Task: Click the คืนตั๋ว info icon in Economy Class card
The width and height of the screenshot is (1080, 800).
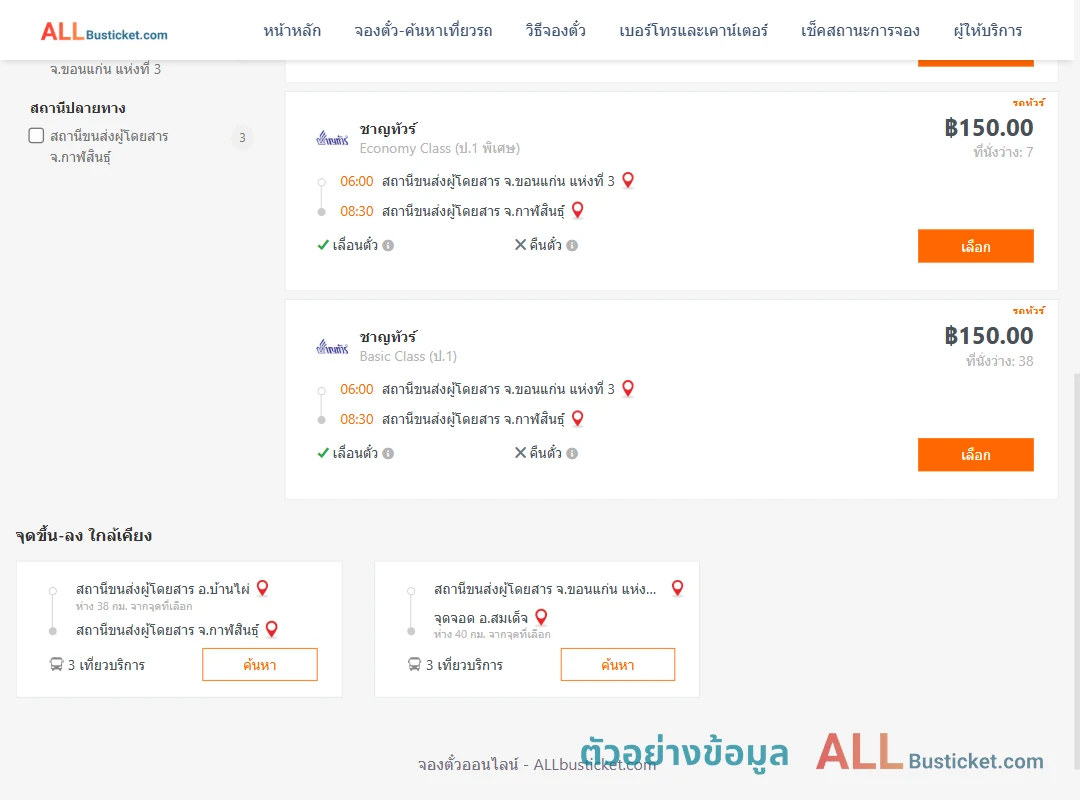Action: (572, 245)
